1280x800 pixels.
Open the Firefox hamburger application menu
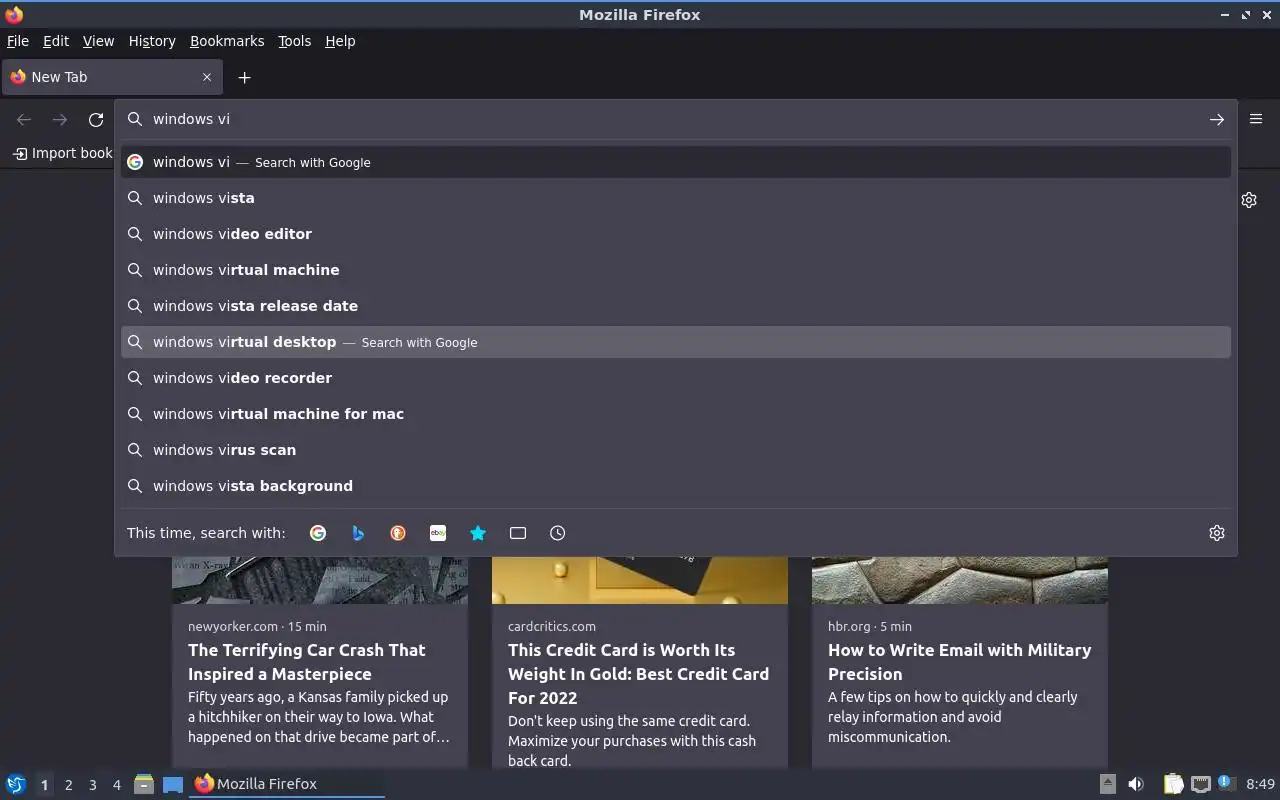pos(1256,119)
